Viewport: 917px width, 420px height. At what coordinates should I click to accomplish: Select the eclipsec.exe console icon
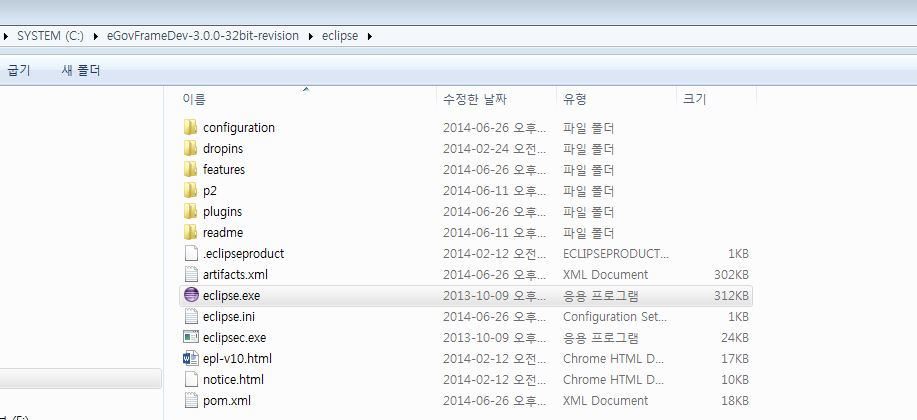192,338
